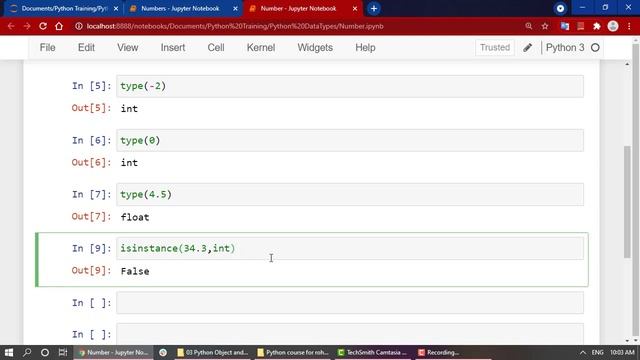The image size is (640, 360).
Task: Click into the type(0) code cell
Action: coord(350,140)
